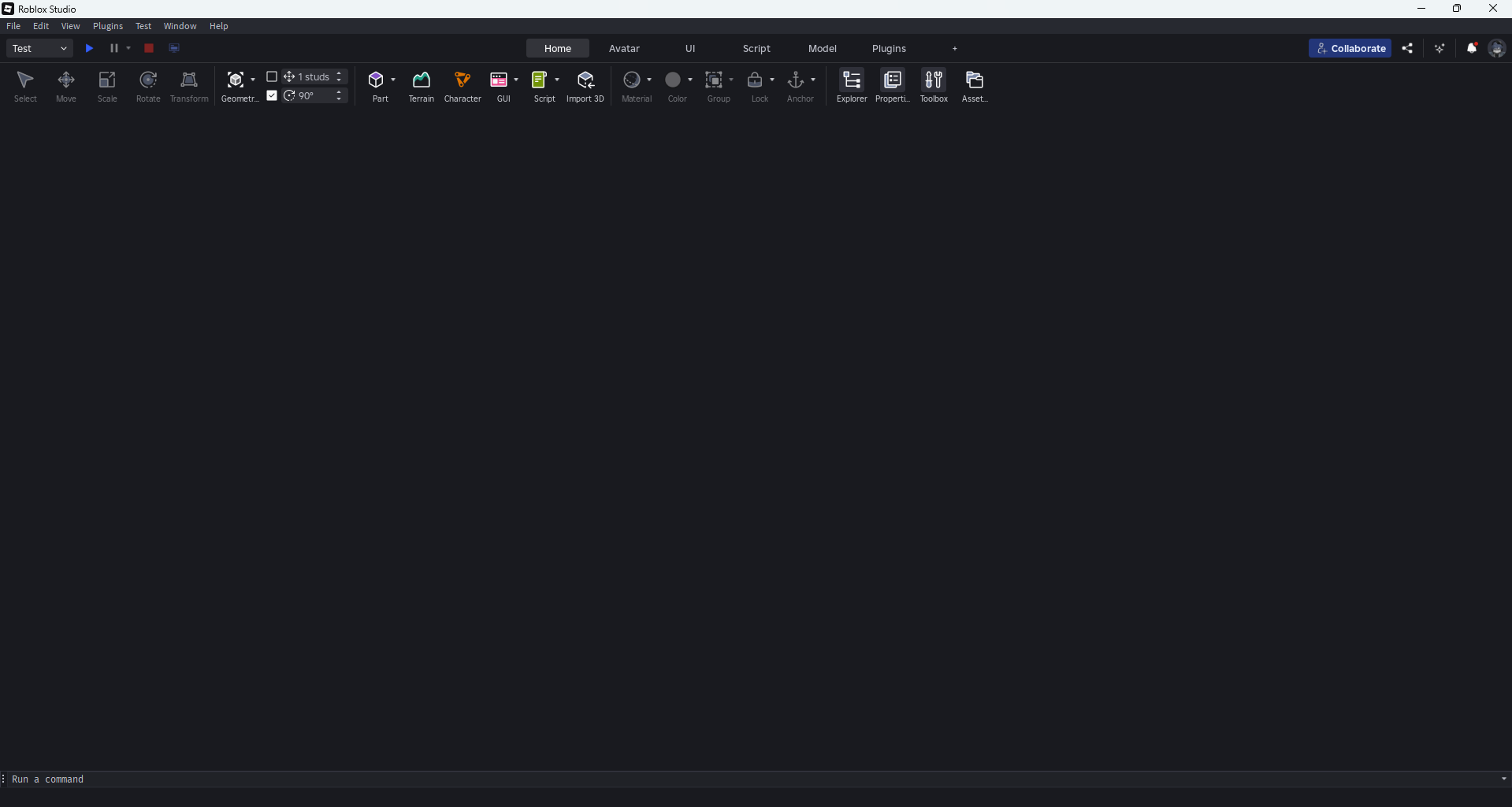
Task: Open the File menu
Action: [13, 26]
